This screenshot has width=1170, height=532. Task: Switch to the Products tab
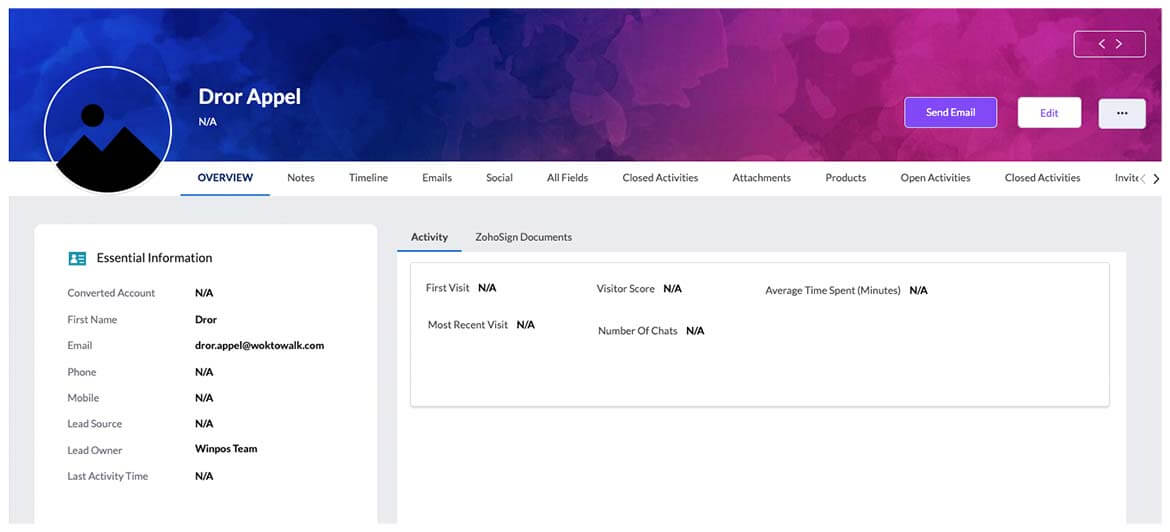(845, 178)
